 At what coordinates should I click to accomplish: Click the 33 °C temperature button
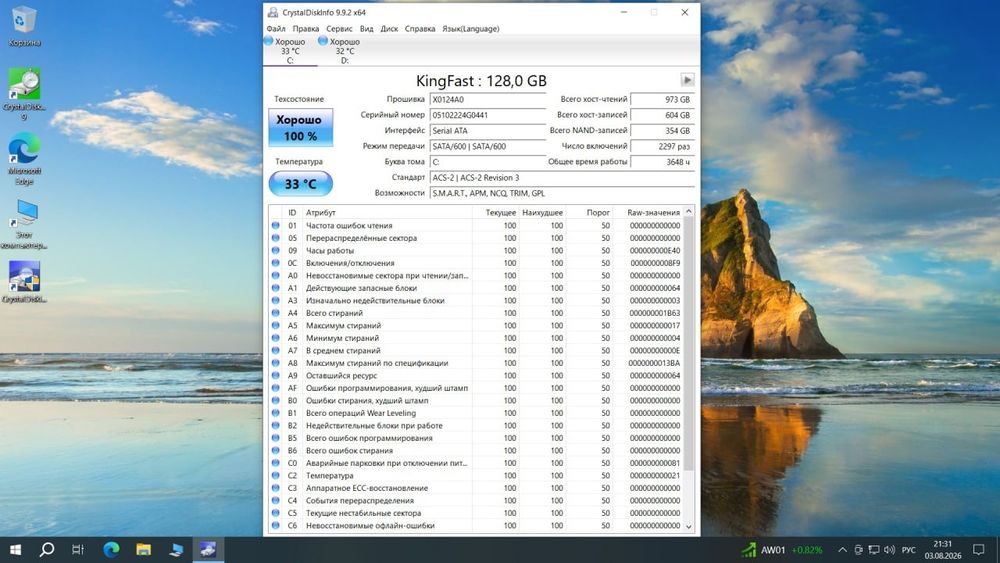(300, 184)
